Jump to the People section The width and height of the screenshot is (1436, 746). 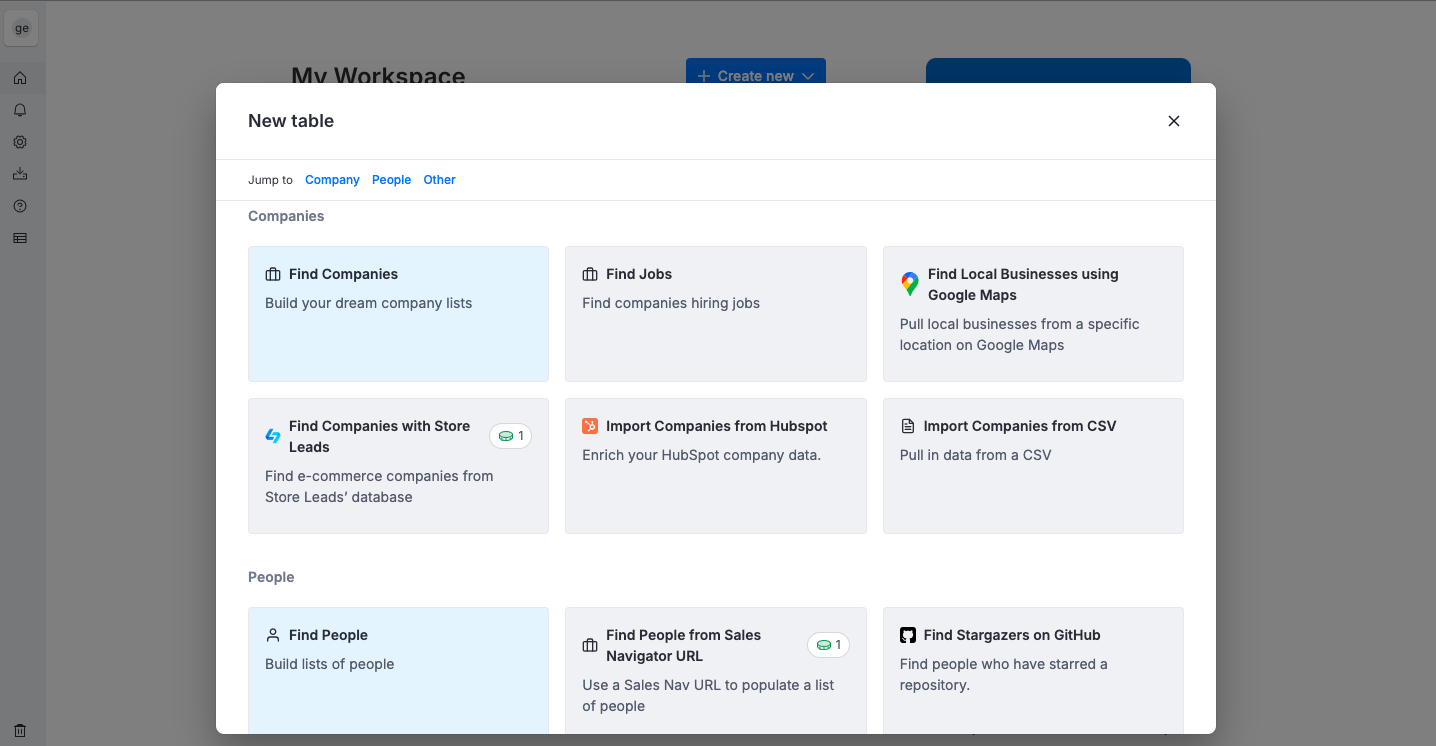pyautogui.click(x=391, y=180)
